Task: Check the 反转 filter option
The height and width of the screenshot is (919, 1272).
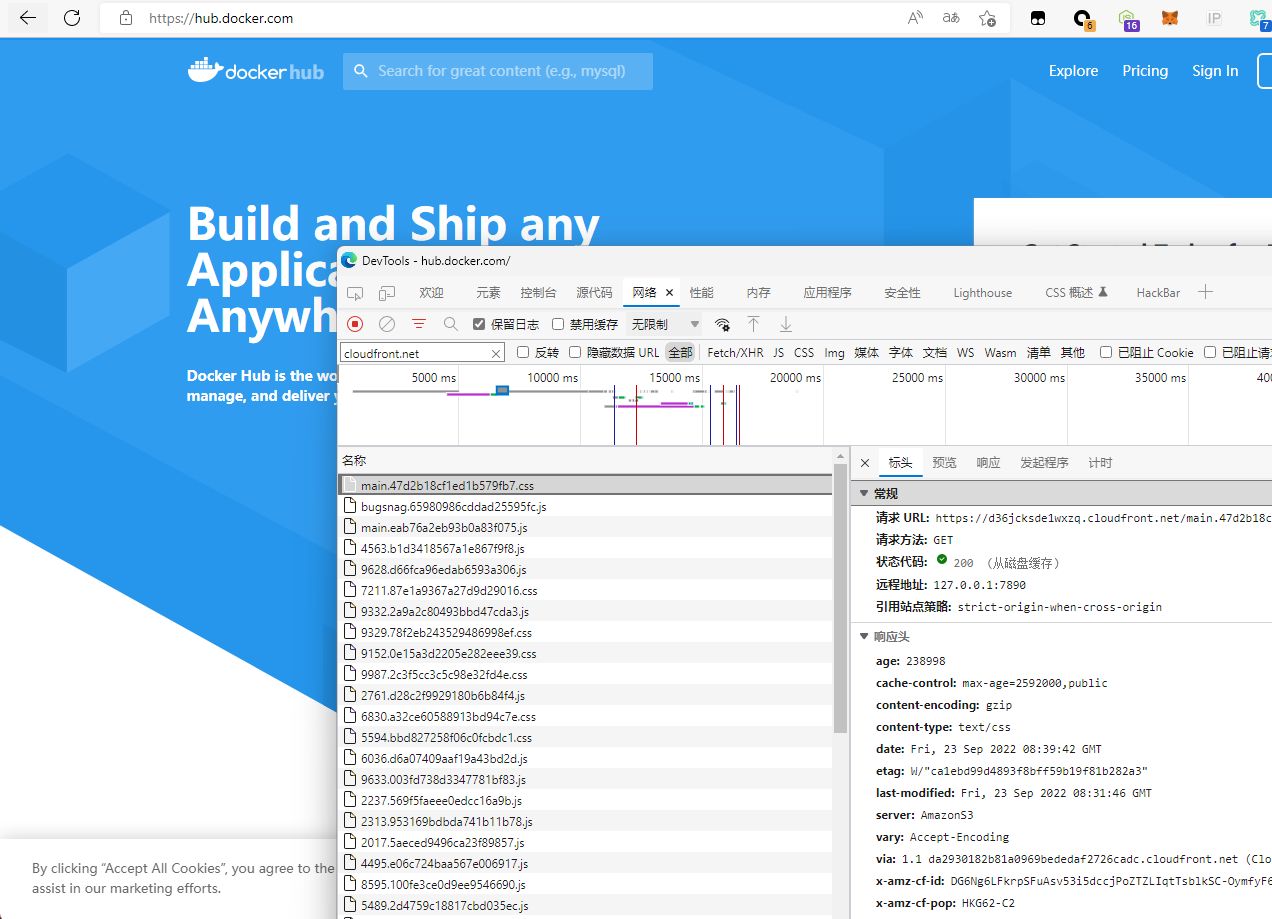Action: 522,352
